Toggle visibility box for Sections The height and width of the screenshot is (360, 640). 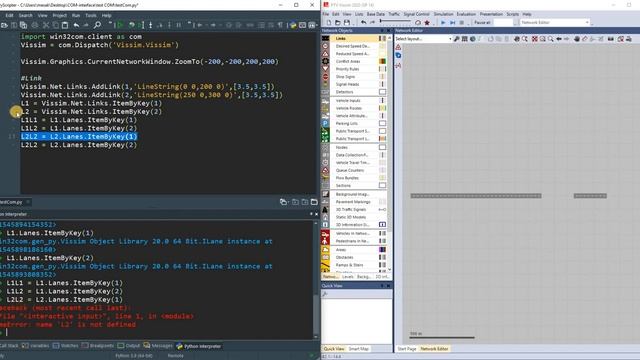382,185
